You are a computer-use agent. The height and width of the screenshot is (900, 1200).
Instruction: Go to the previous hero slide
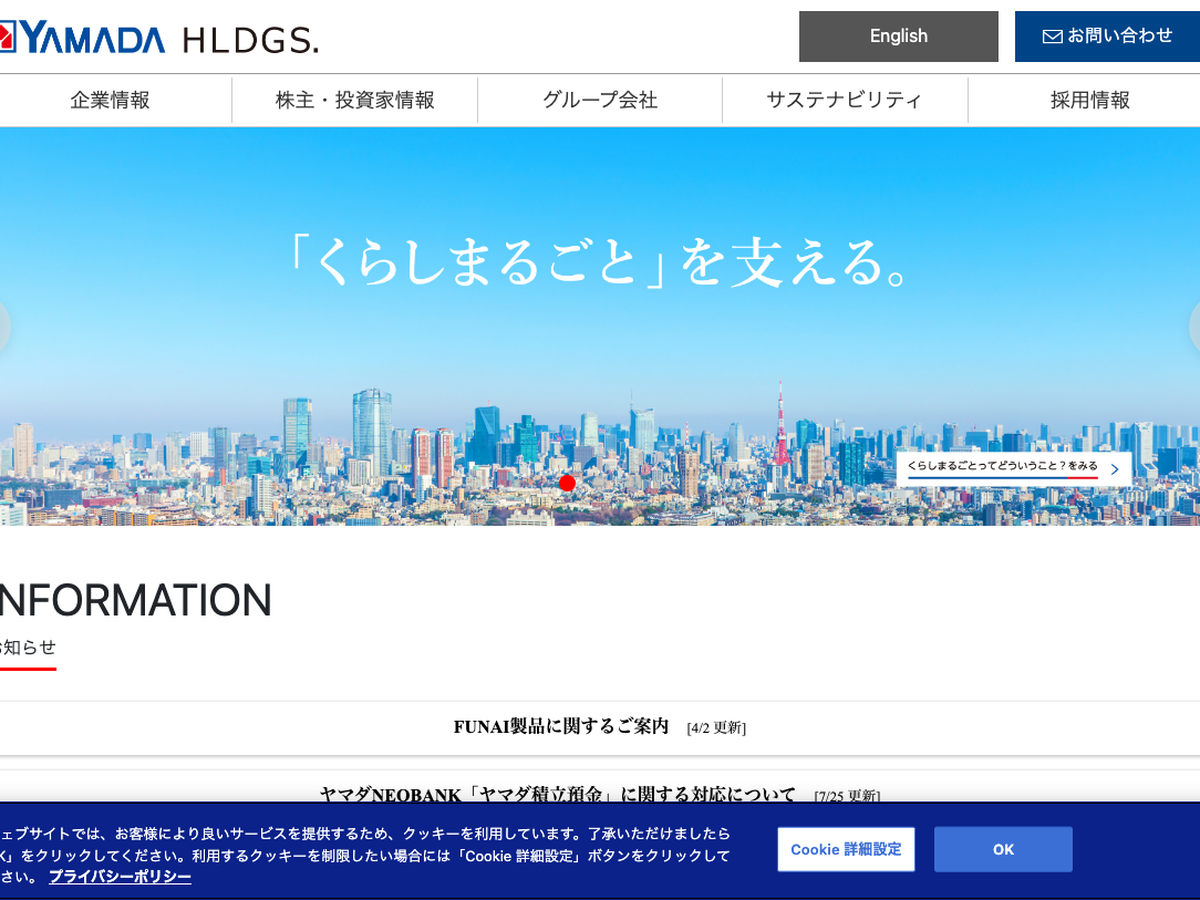[3, 326]
